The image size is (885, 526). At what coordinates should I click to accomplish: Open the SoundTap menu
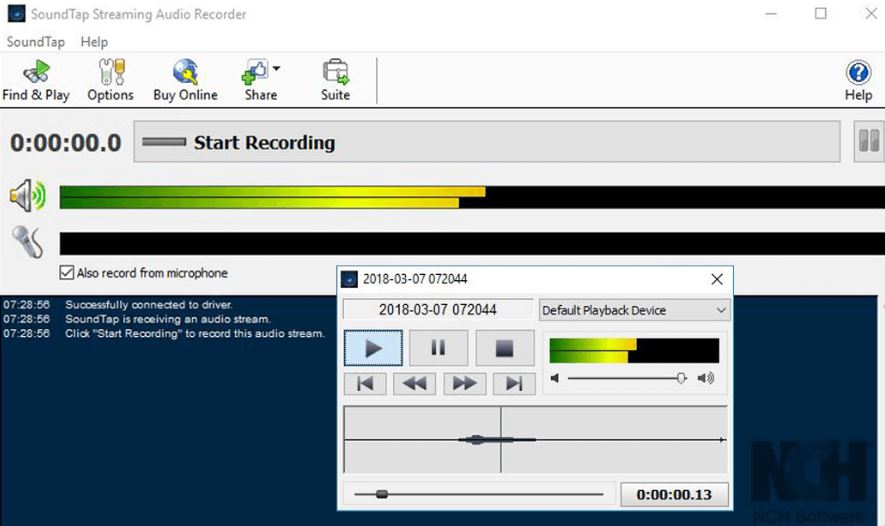(36, 42)
